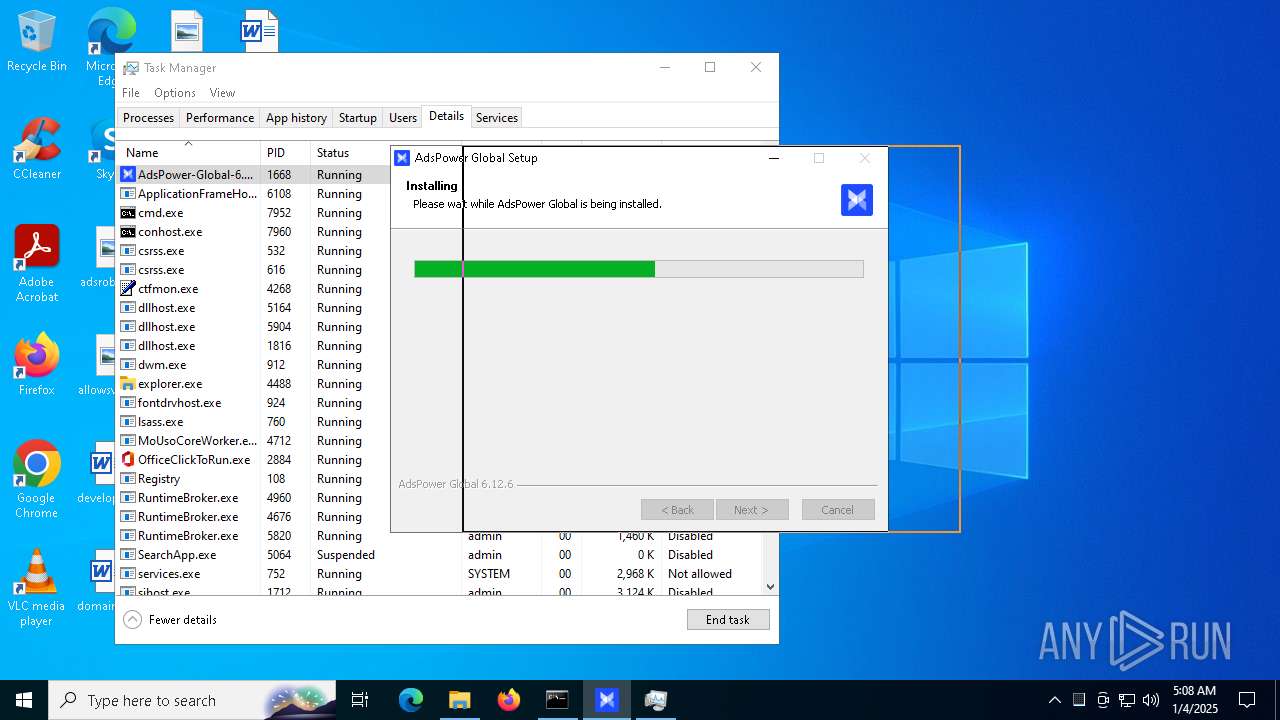Launch Adobe Acrobat from the desktop
This screenshot has height=720, width=1280.
(37, 264)
